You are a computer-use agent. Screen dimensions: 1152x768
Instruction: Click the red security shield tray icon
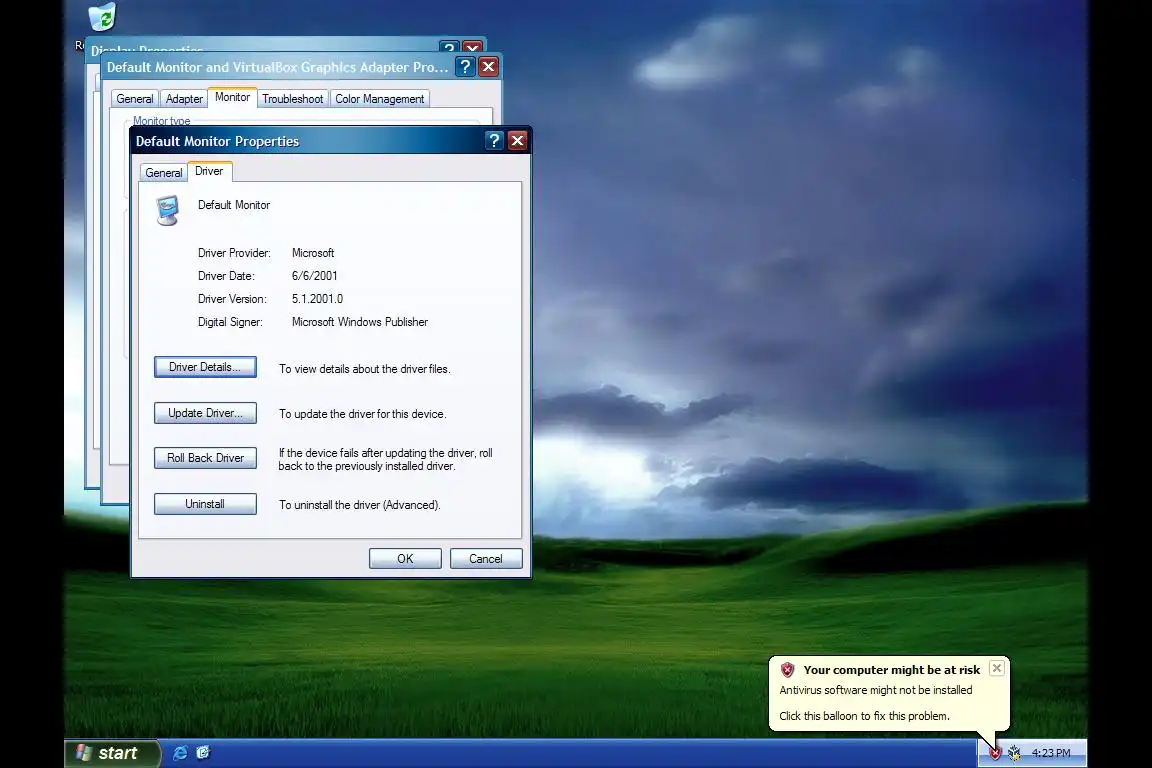[x=995, y=753]
